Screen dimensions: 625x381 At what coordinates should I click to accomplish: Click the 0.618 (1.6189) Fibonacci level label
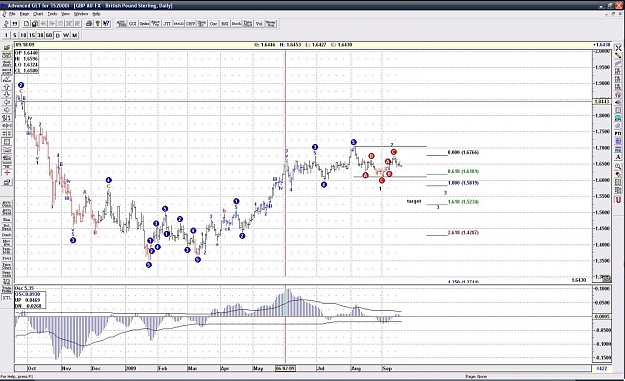pos(463,171)
